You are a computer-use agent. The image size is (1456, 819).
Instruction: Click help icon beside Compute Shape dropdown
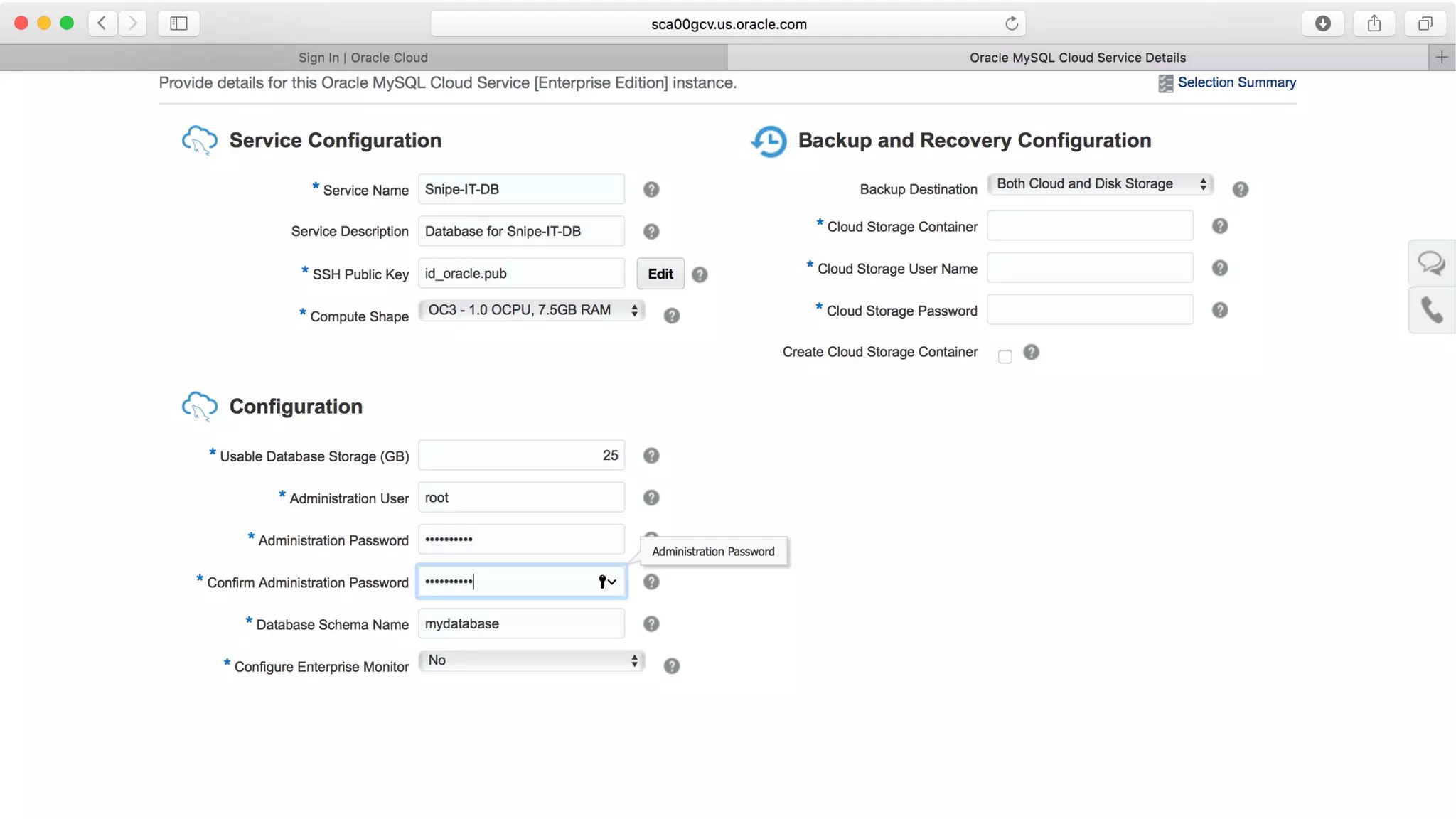[x=671, y=316]
